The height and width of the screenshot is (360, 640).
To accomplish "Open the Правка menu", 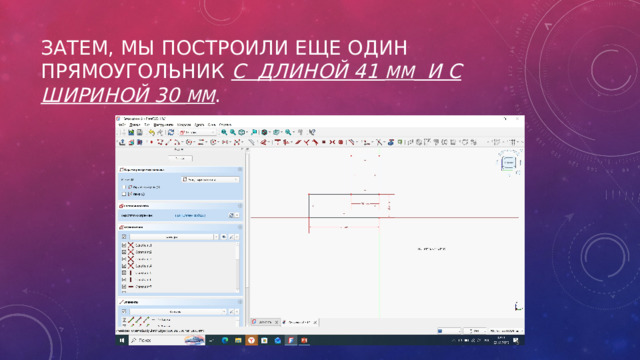I will pos(135,124).
